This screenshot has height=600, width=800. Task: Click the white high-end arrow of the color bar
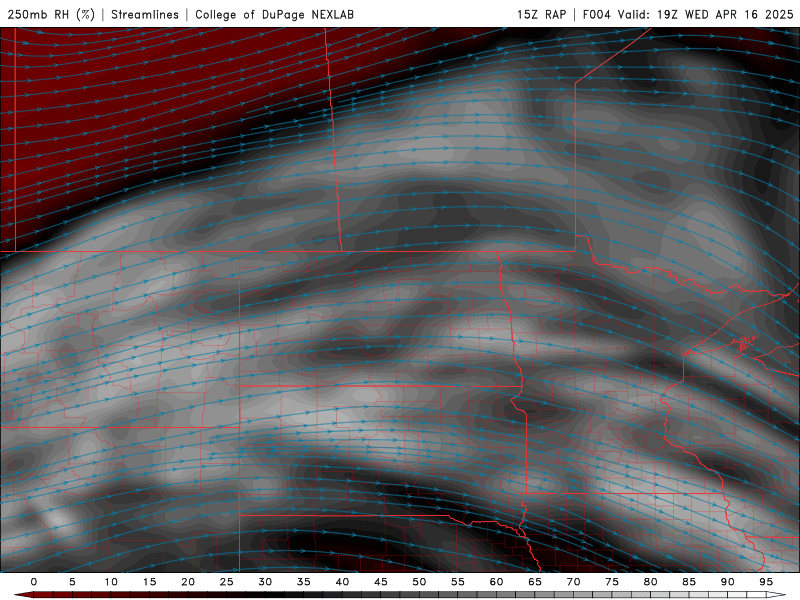tap(776, 595)
